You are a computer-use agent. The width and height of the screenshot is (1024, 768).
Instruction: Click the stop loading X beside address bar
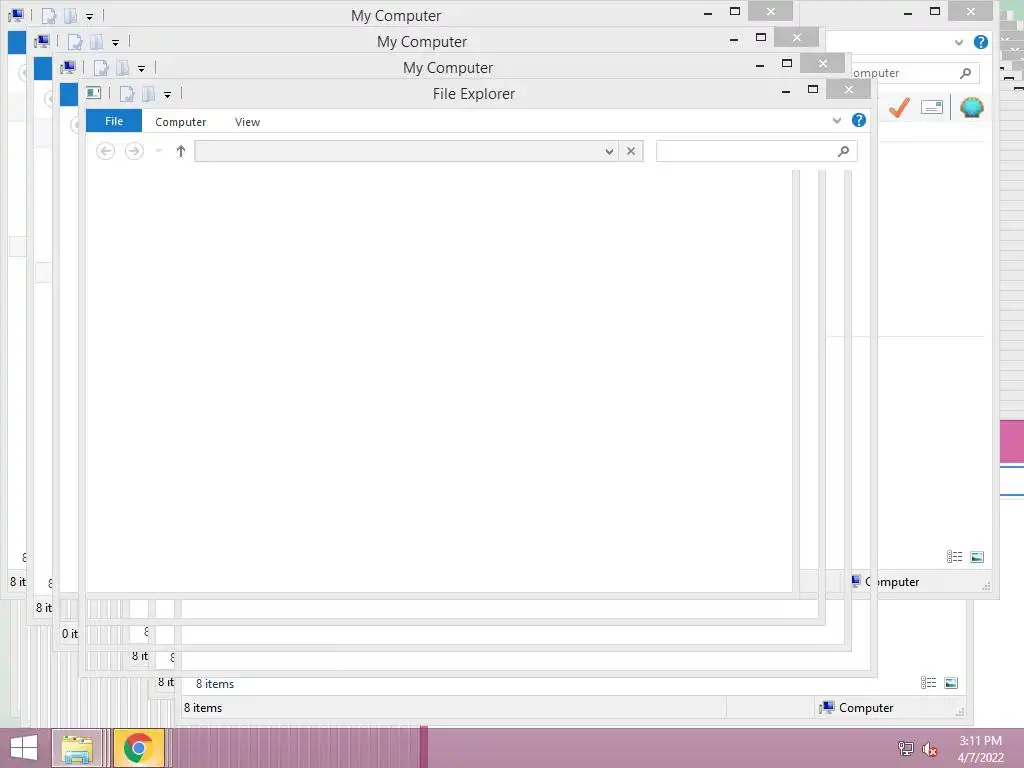click(x=631, y=151)
